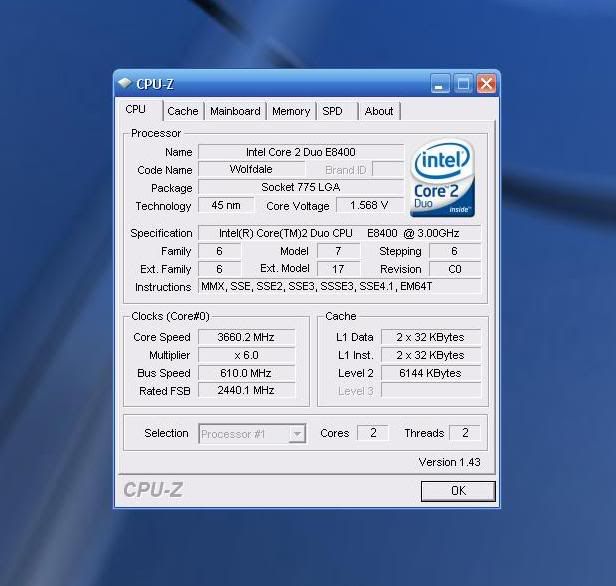The width and height of the screenshot is (616, 586).
Task: Click the Ext. Model value 17
Action: coord(338,269)
